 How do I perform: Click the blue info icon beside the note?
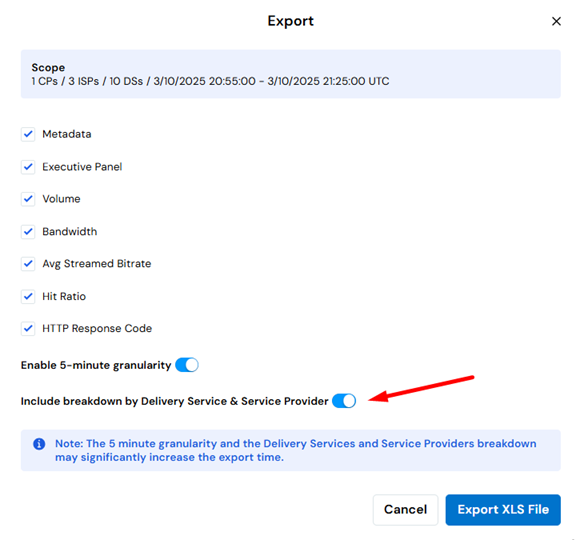39,444
